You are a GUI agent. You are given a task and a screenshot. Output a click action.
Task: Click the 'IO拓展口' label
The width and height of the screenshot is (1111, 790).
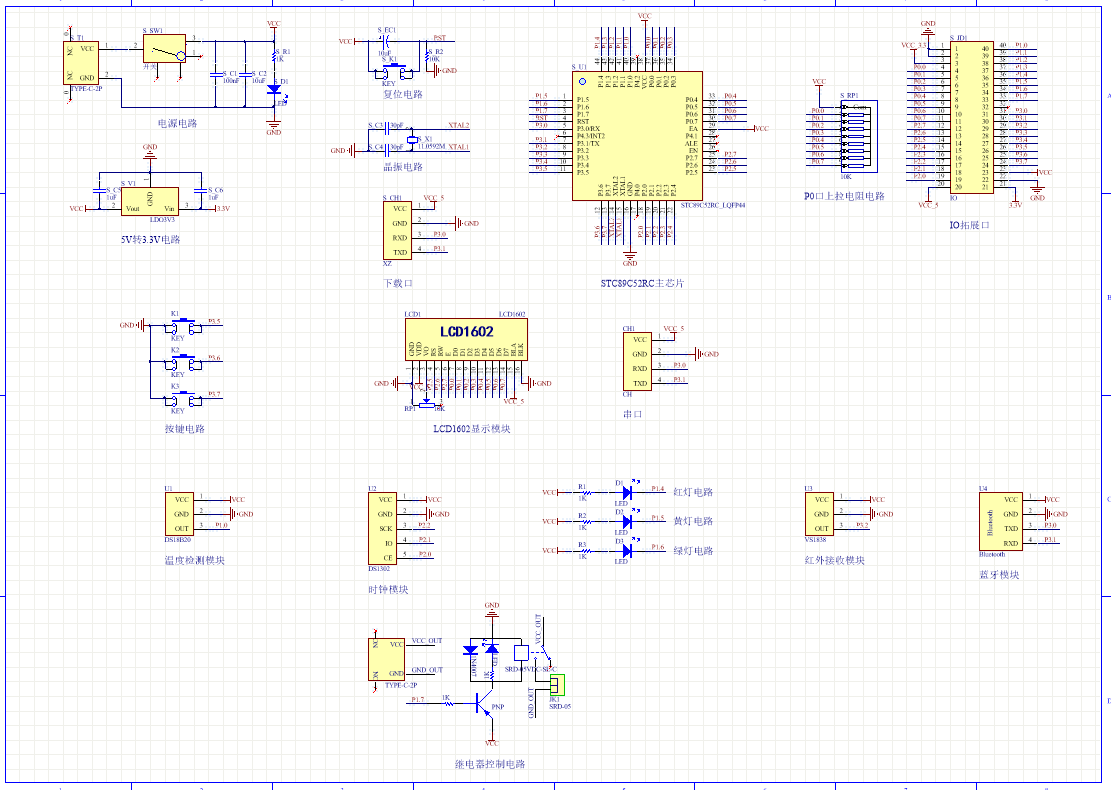969,225
